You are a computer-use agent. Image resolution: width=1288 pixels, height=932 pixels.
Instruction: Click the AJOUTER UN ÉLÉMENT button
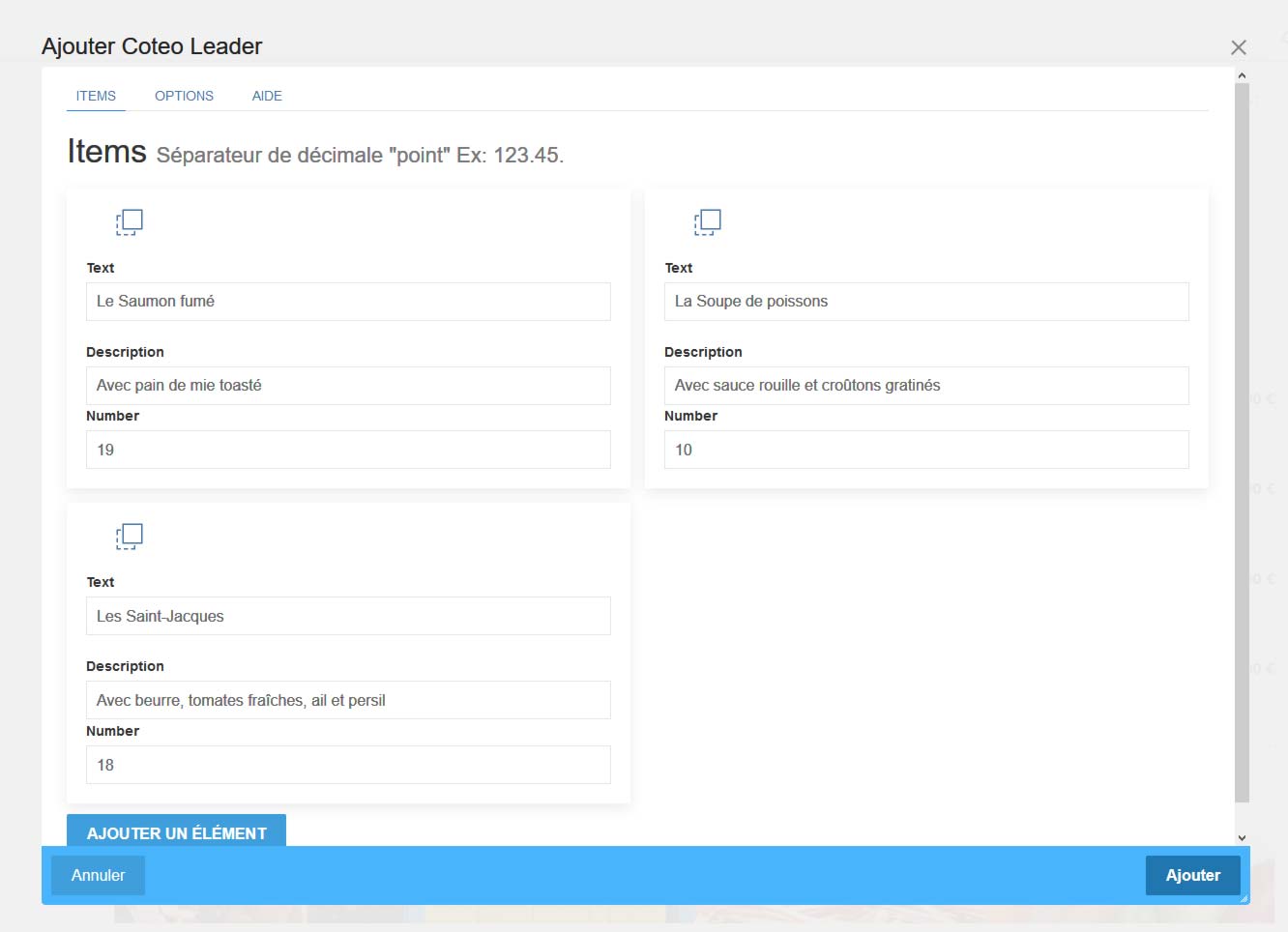click(x=176, y=830)
